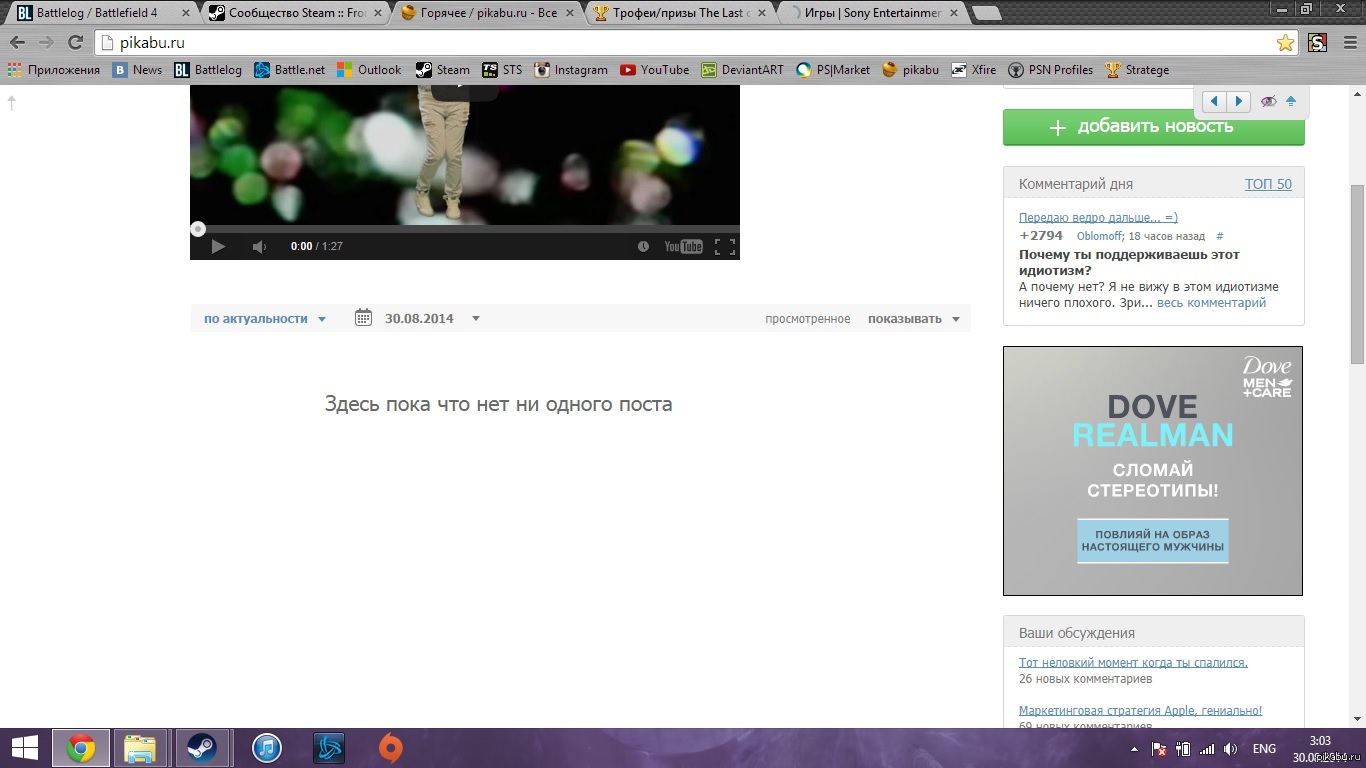Open the Stratege bookmark

1137,70
